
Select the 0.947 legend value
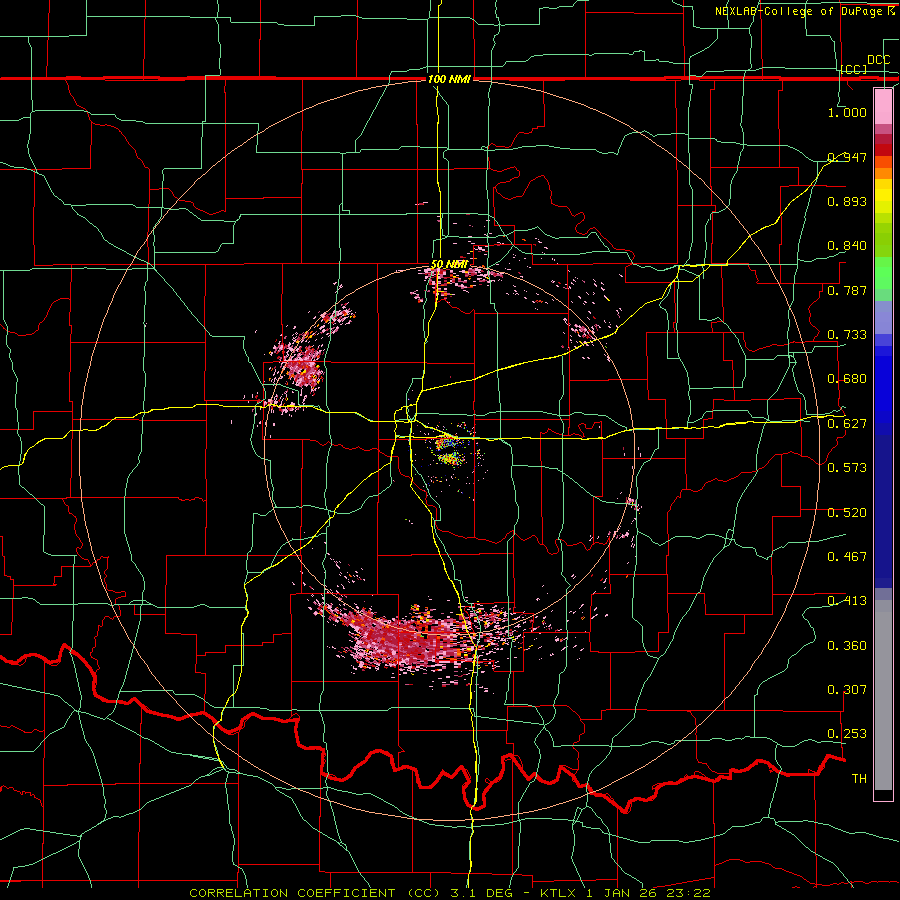(847, 157)
